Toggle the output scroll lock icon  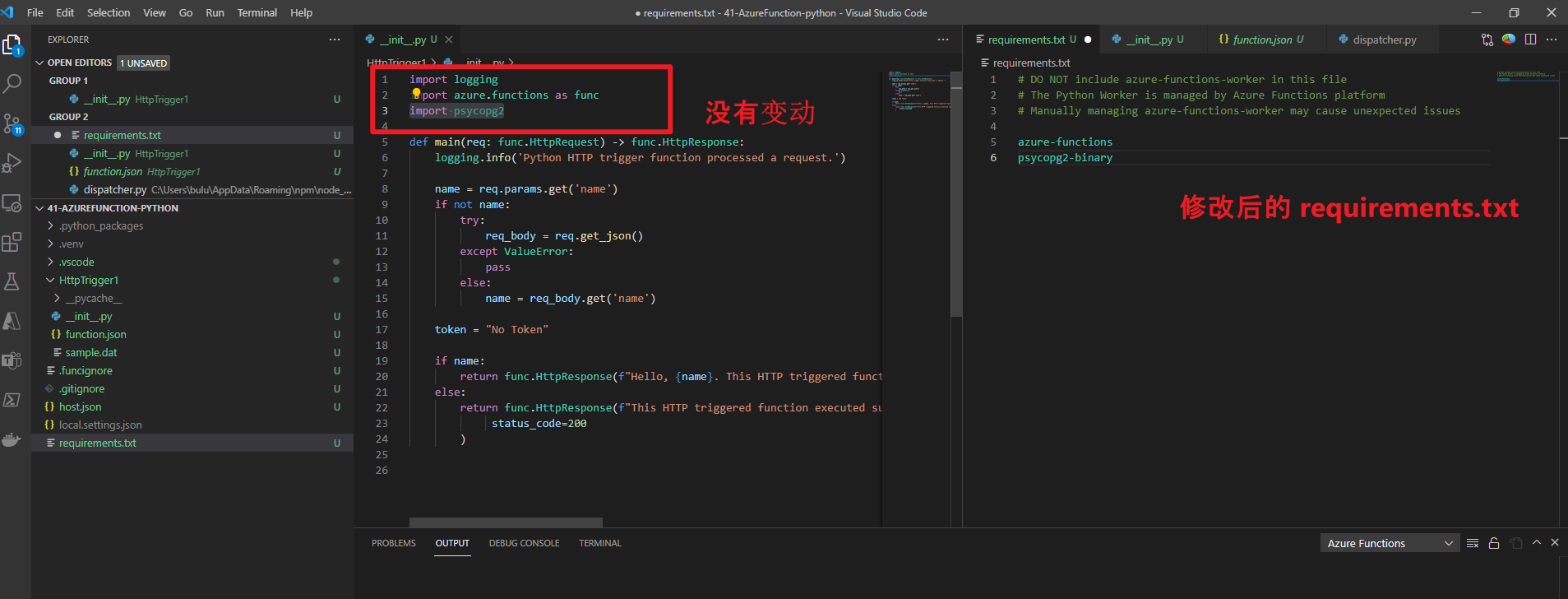point(1494,543)
